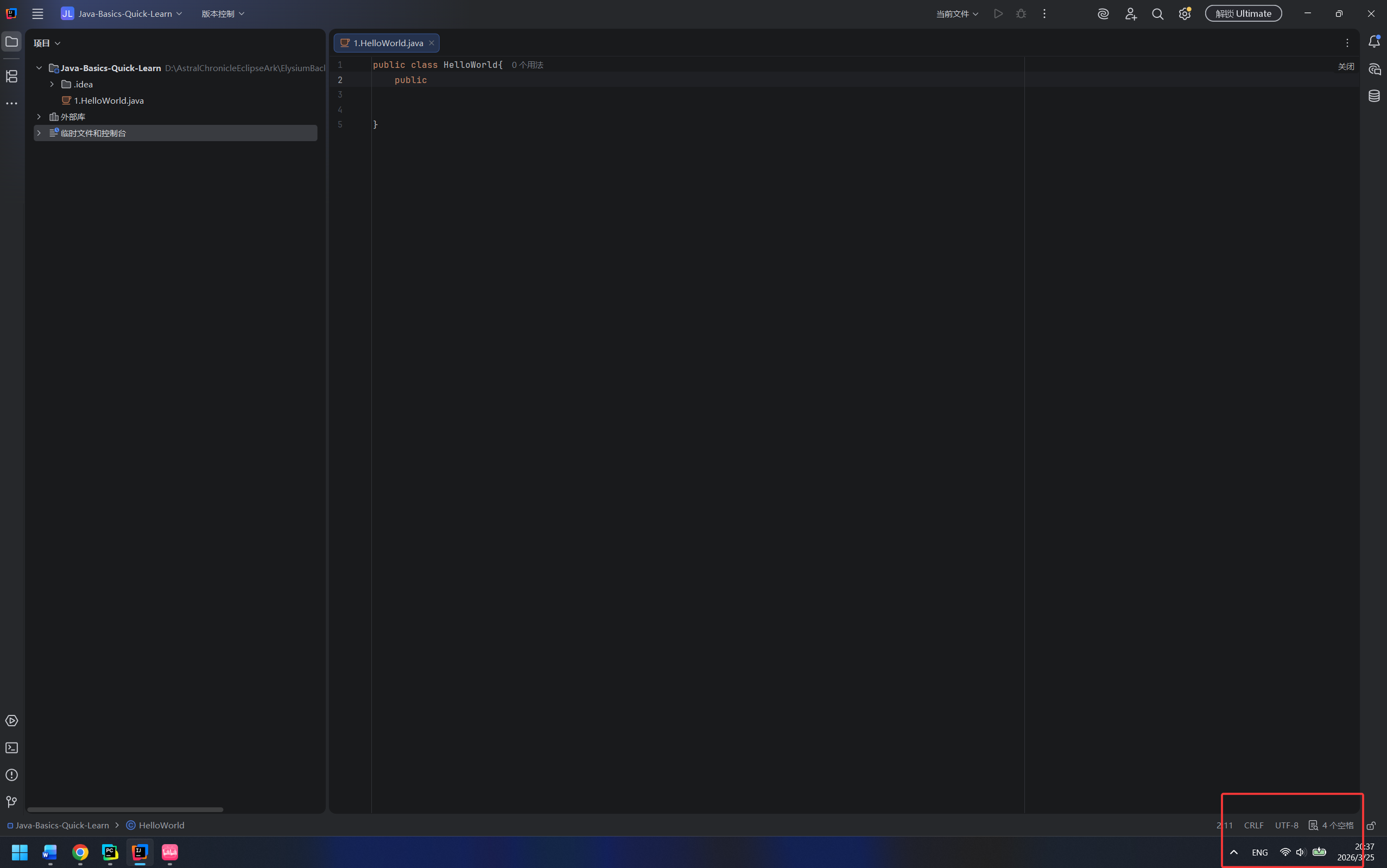Toggle file read-only lock in status bar

pos(1371,826)
